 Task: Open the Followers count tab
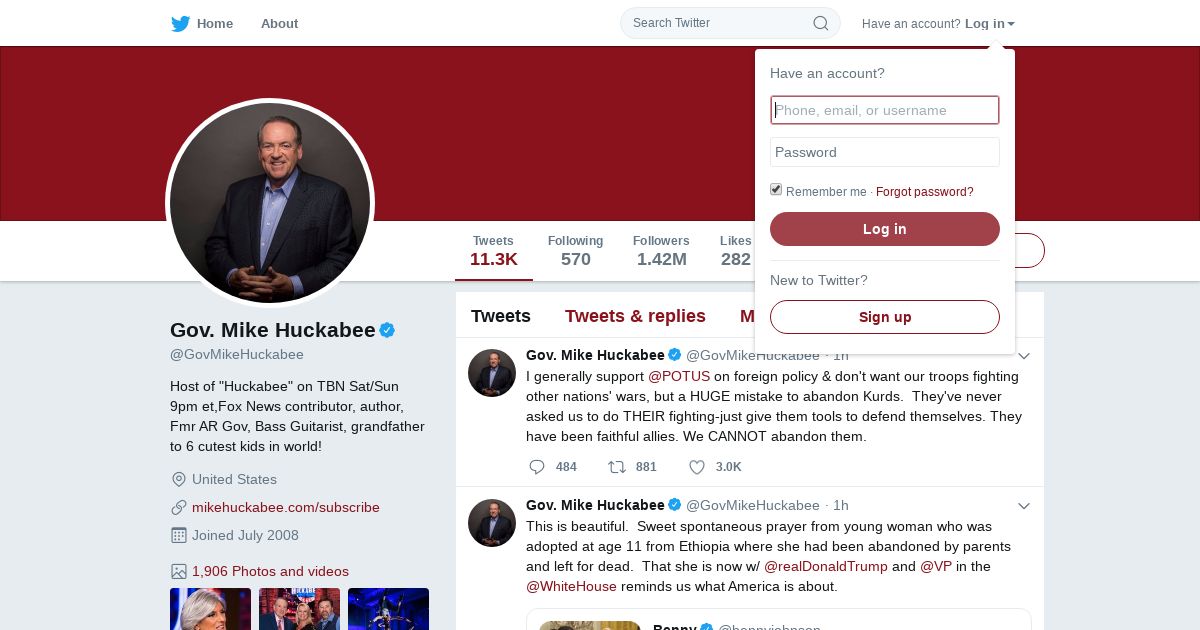pyautogui.click(x=661, y=251)
